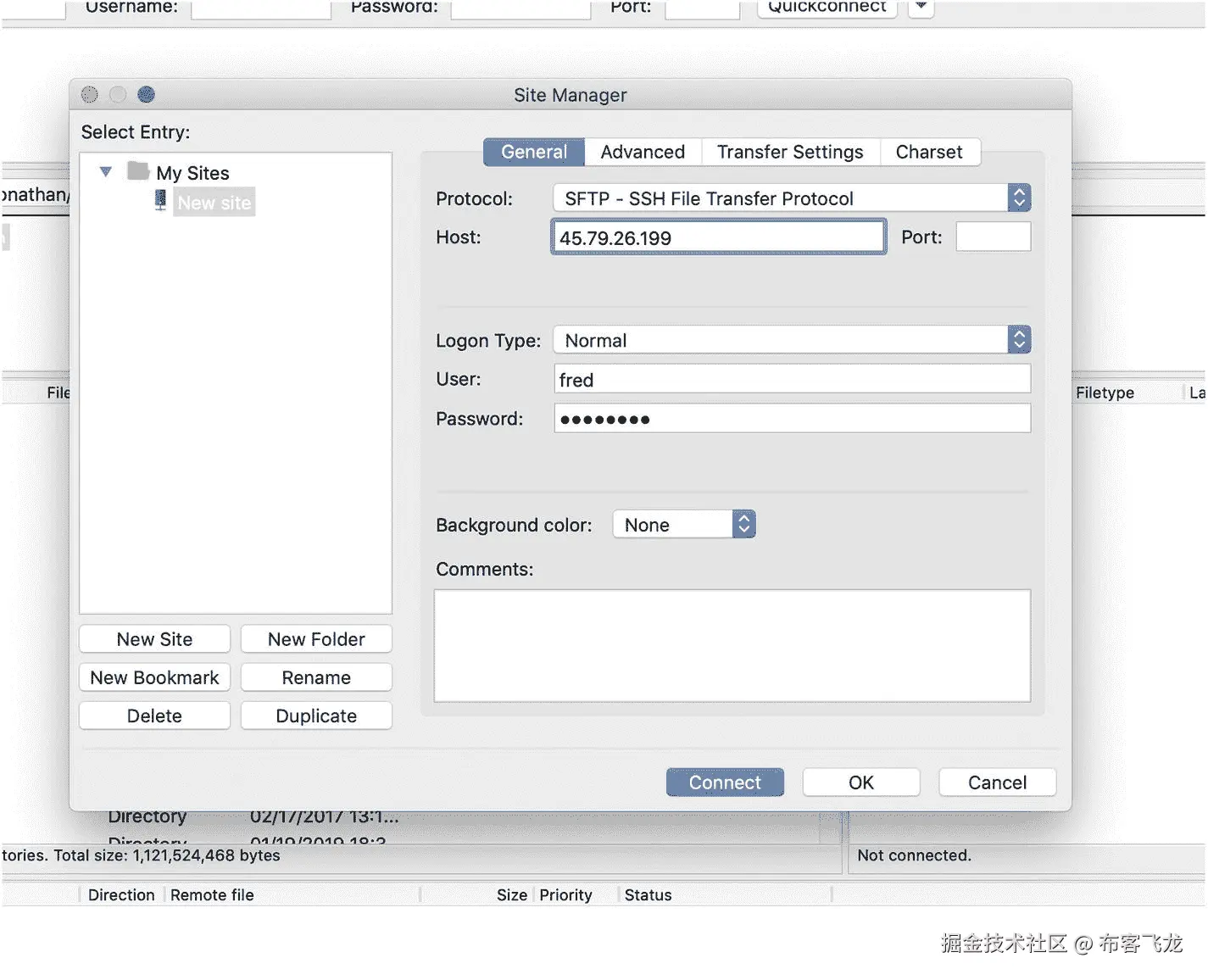Select the New site entry
Screen dimensions: 1208x980
pyautogui.click(x=214, y=203)
